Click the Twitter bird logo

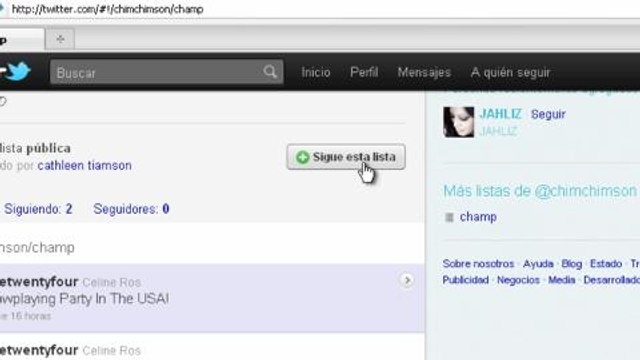click(x=18, y=71)
